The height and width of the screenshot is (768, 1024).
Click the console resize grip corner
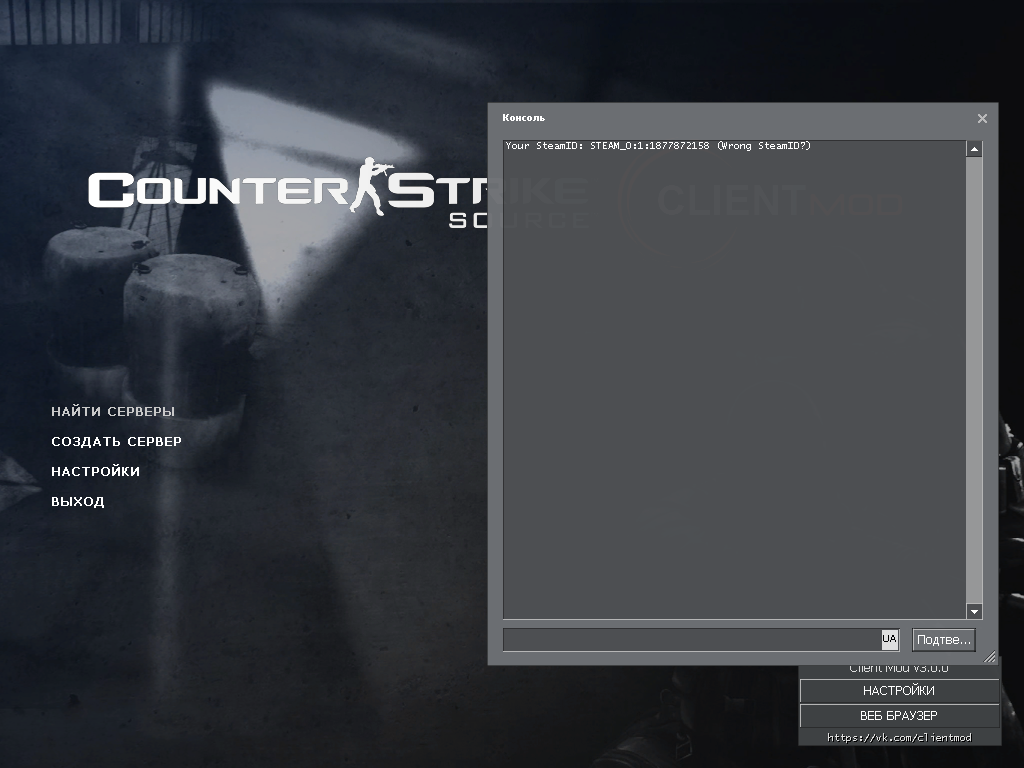[991, 657]
